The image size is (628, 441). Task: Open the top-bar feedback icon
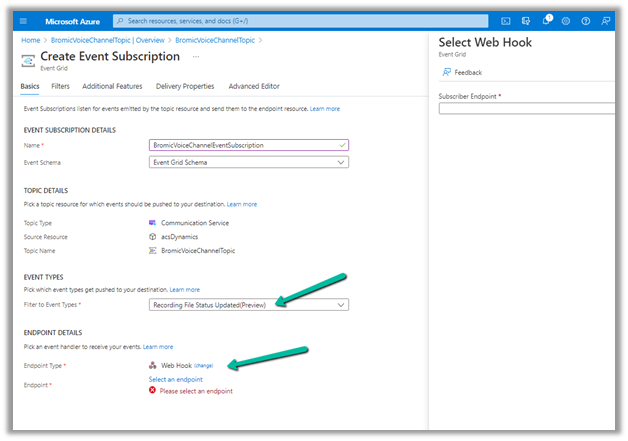click(606, 20)
